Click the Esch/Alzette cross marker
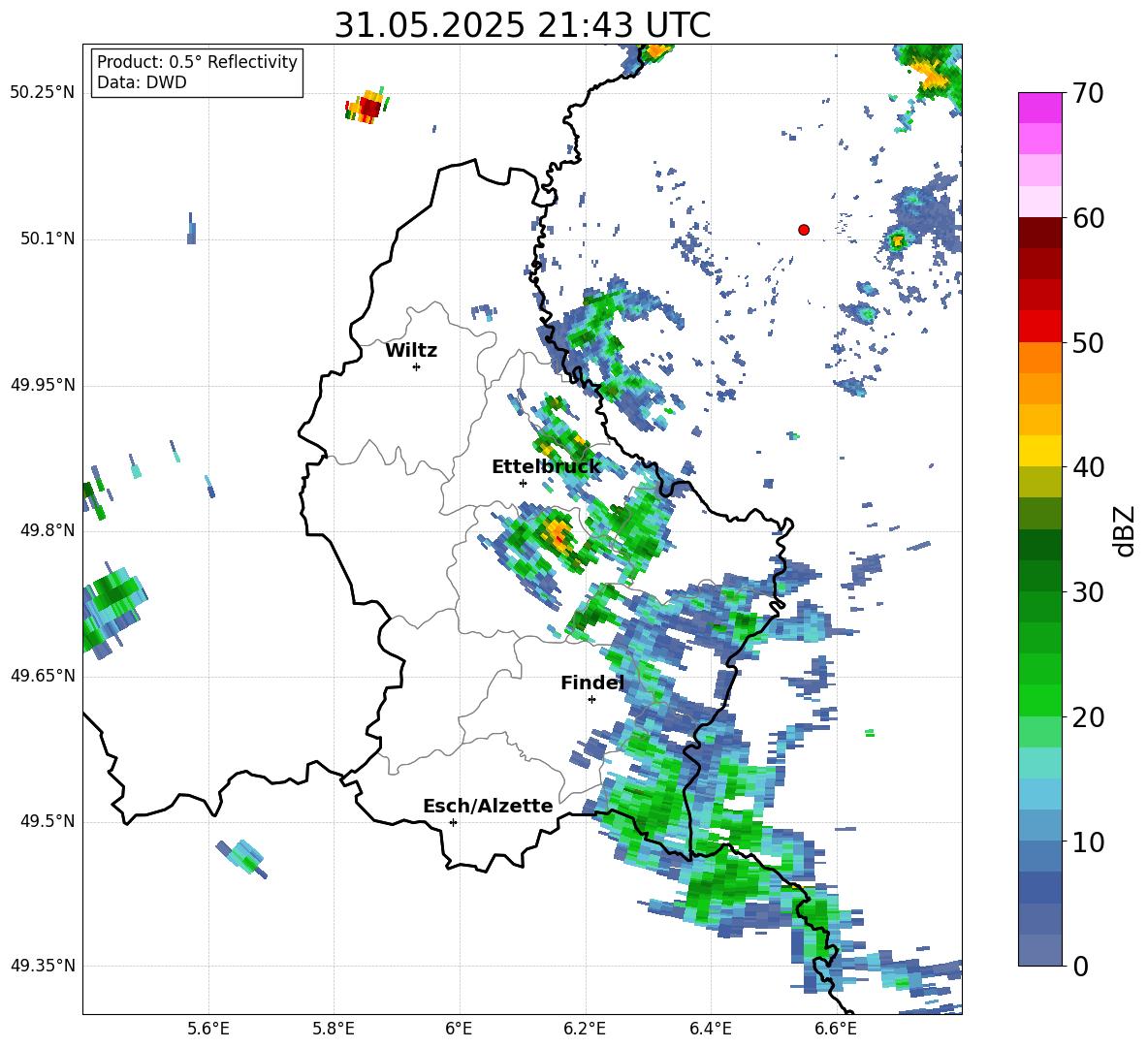The height and width of the screenshot is (1048, 1148). tap(453, 822)
